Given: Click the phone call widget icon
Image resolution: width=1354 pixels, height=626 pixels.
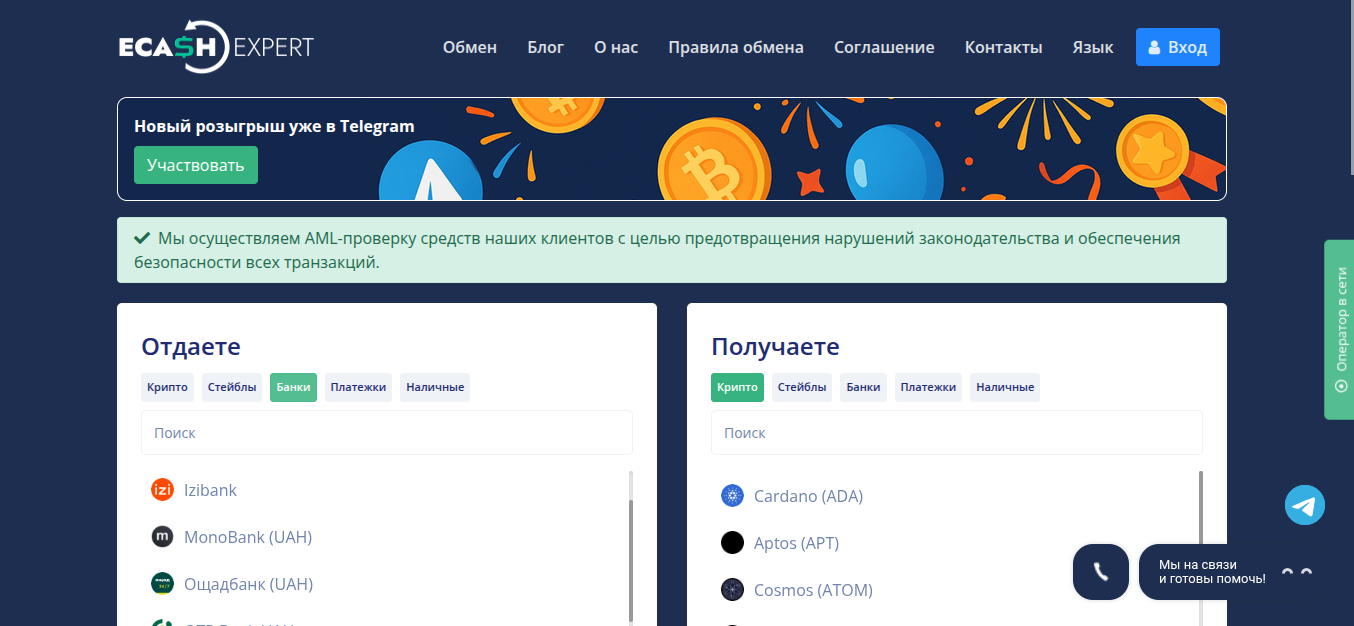Looking at the screenshot, I should coord(1100,572).
